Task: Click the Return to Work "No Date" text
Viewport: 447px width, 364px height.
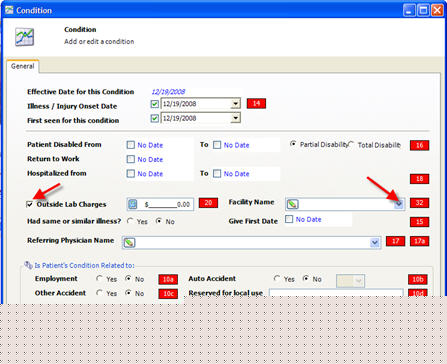Action: tap(150, 159)
